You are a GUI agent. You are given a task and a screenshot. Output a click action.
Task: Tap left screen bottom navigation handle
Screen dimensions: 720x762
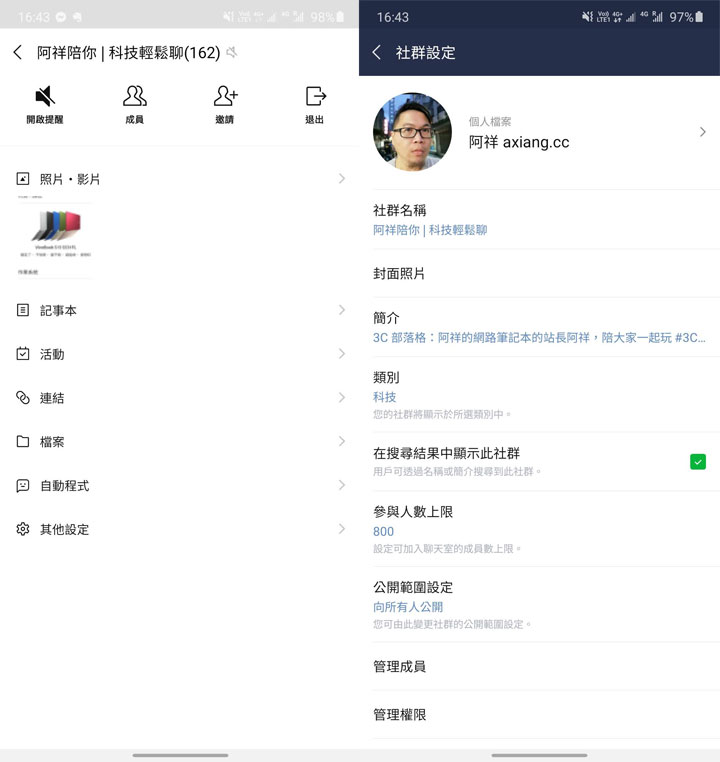180,755
